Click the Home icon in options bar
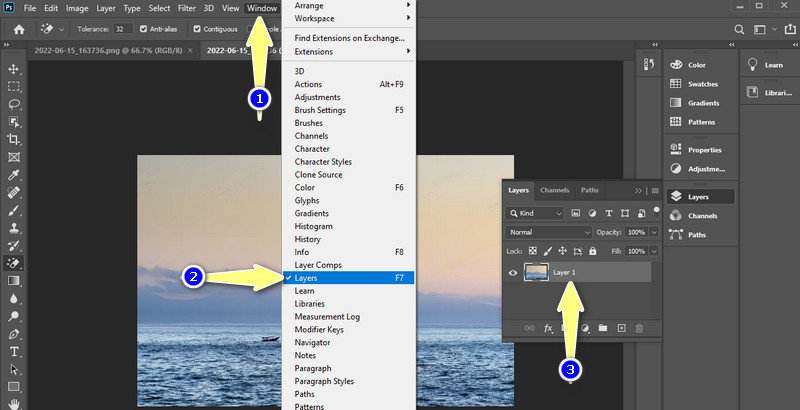The height and width of the screenshot is (410, 800). (x=18, y=29)
